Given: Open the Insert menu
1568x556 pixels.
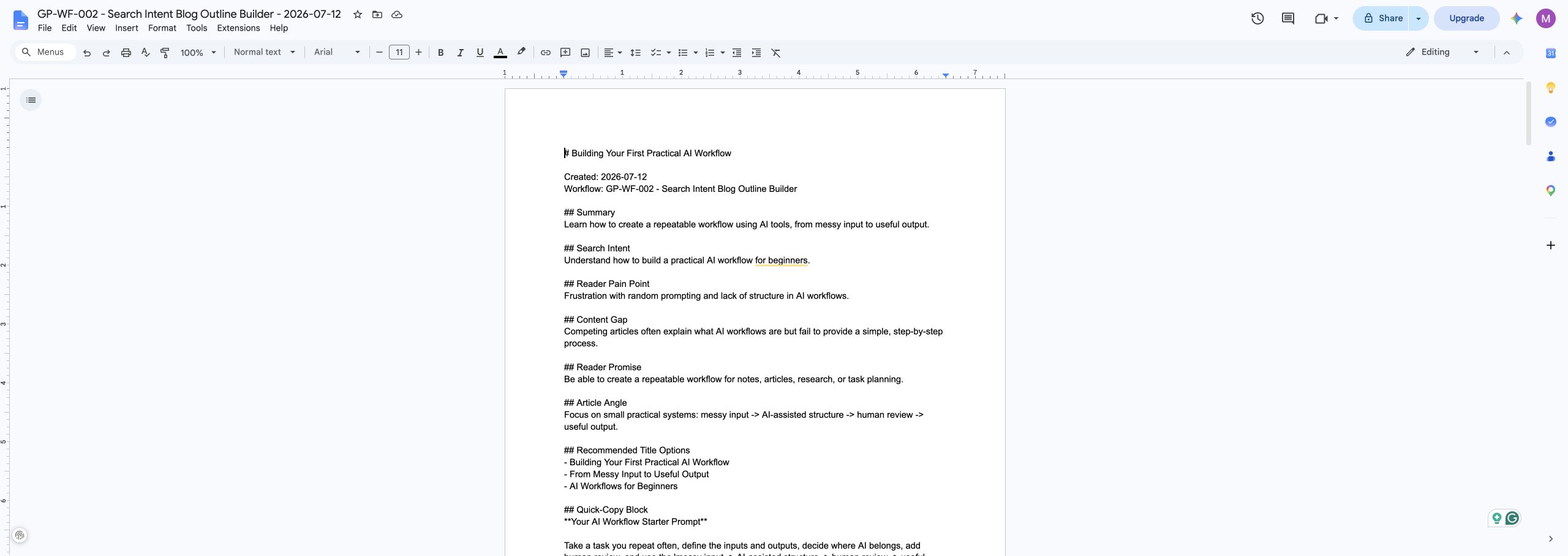Looking at the screenshot, I should 127,28.
